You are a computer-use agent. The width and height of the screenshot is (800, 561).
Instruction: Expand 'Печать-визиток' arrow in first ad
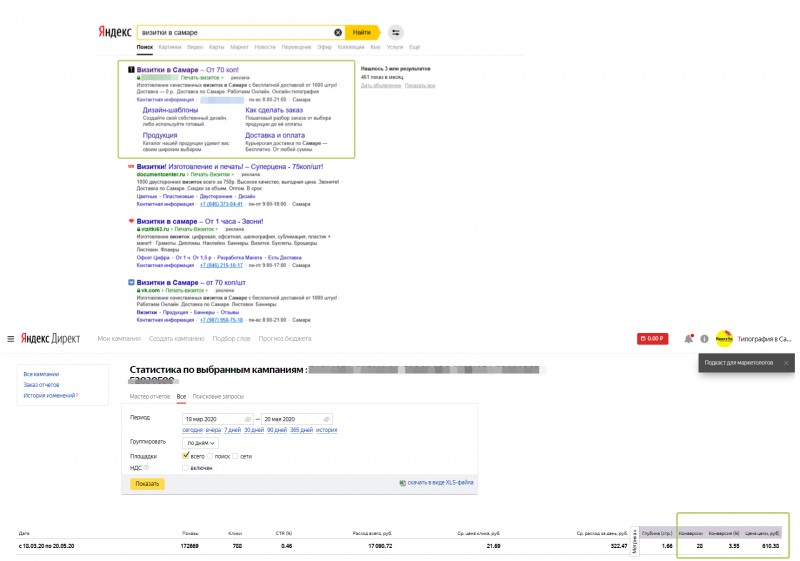222,78
